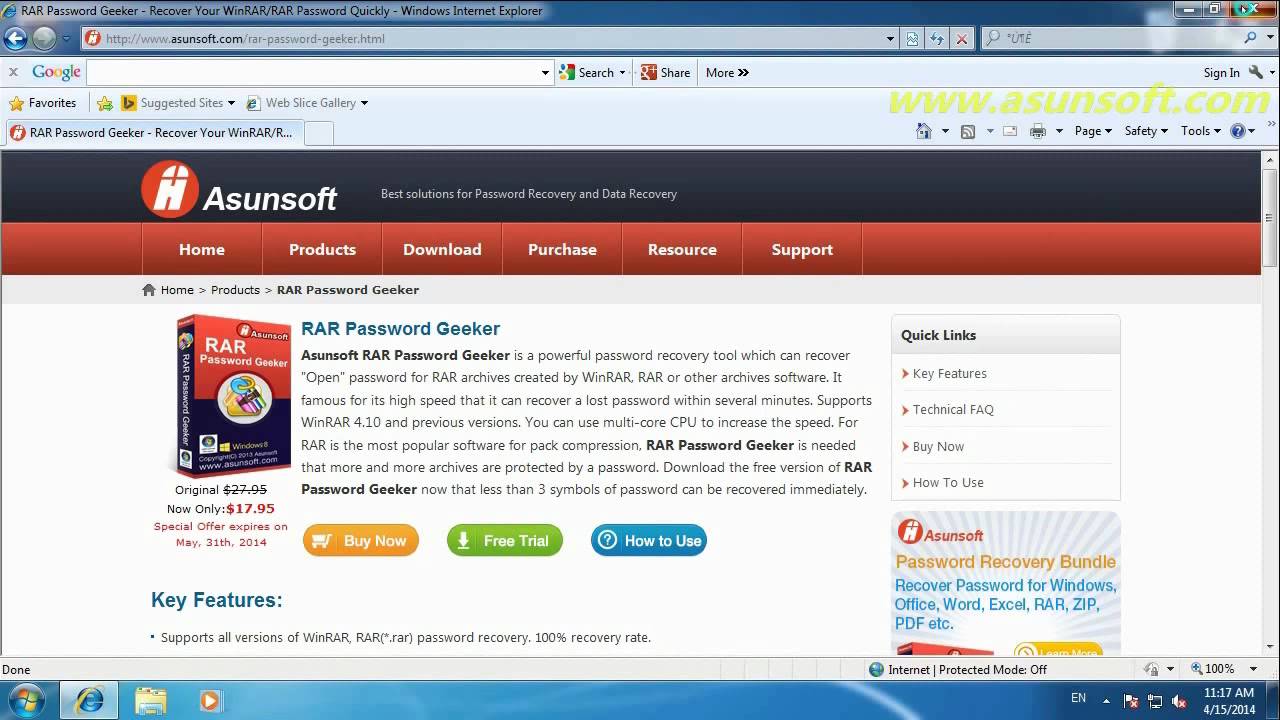Image resolution: width=1280 pixels, height=720 pixels.
Task: Click the search magnifier icon in search box
Action: (1250, 38)
